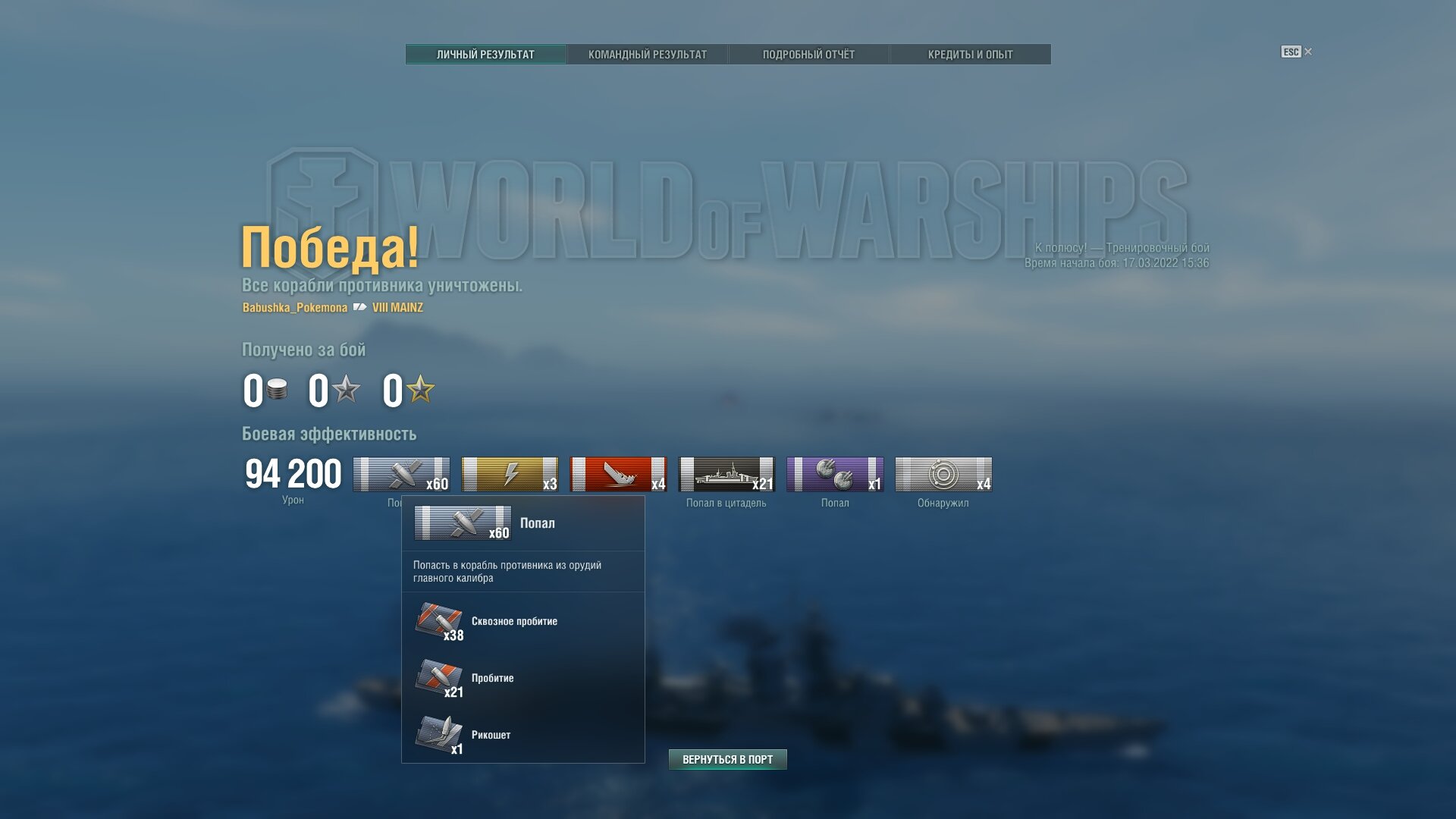The width and height of the screenshot is (1456, 819).
Task: Click Вернуться в порт button
Action: [x=727, y=759]
